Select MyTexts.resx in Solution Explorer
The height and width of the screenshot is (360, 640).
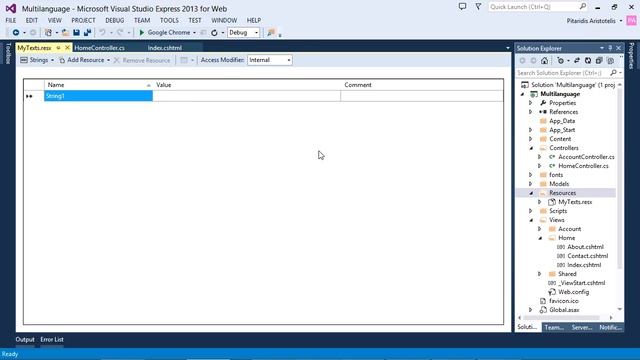(x=575, y=202)
